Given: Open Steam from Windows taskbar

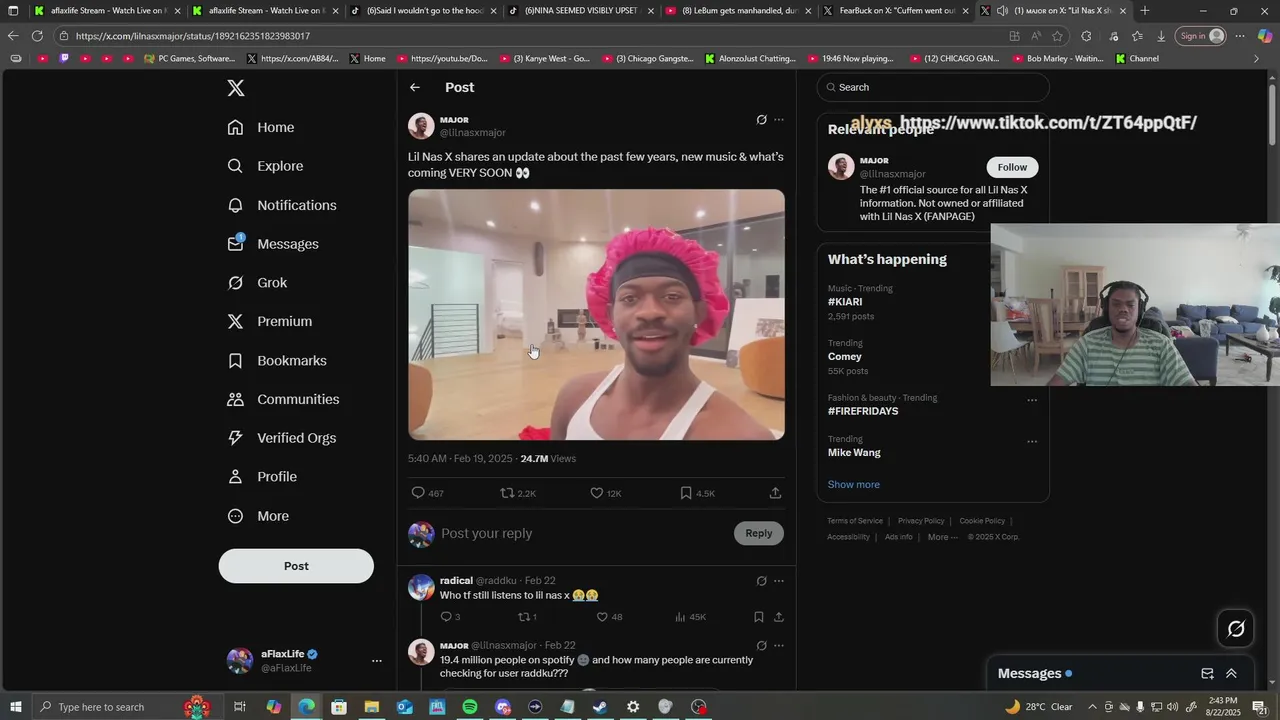Looking at the screenshot, I should click(x=600, y=707).
